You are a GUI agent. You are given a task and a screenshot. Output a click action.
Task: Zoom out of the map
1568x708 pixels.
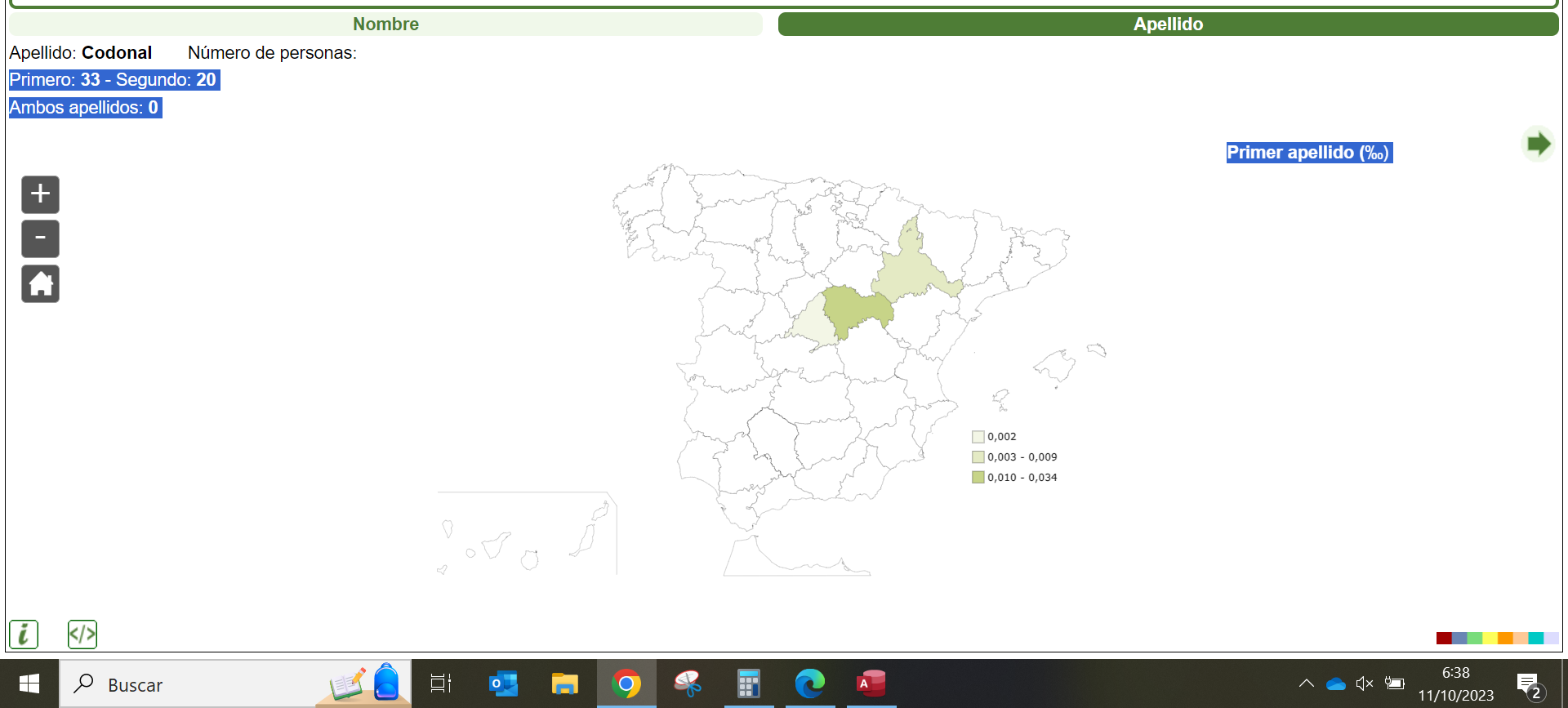[x=40, y=238]
